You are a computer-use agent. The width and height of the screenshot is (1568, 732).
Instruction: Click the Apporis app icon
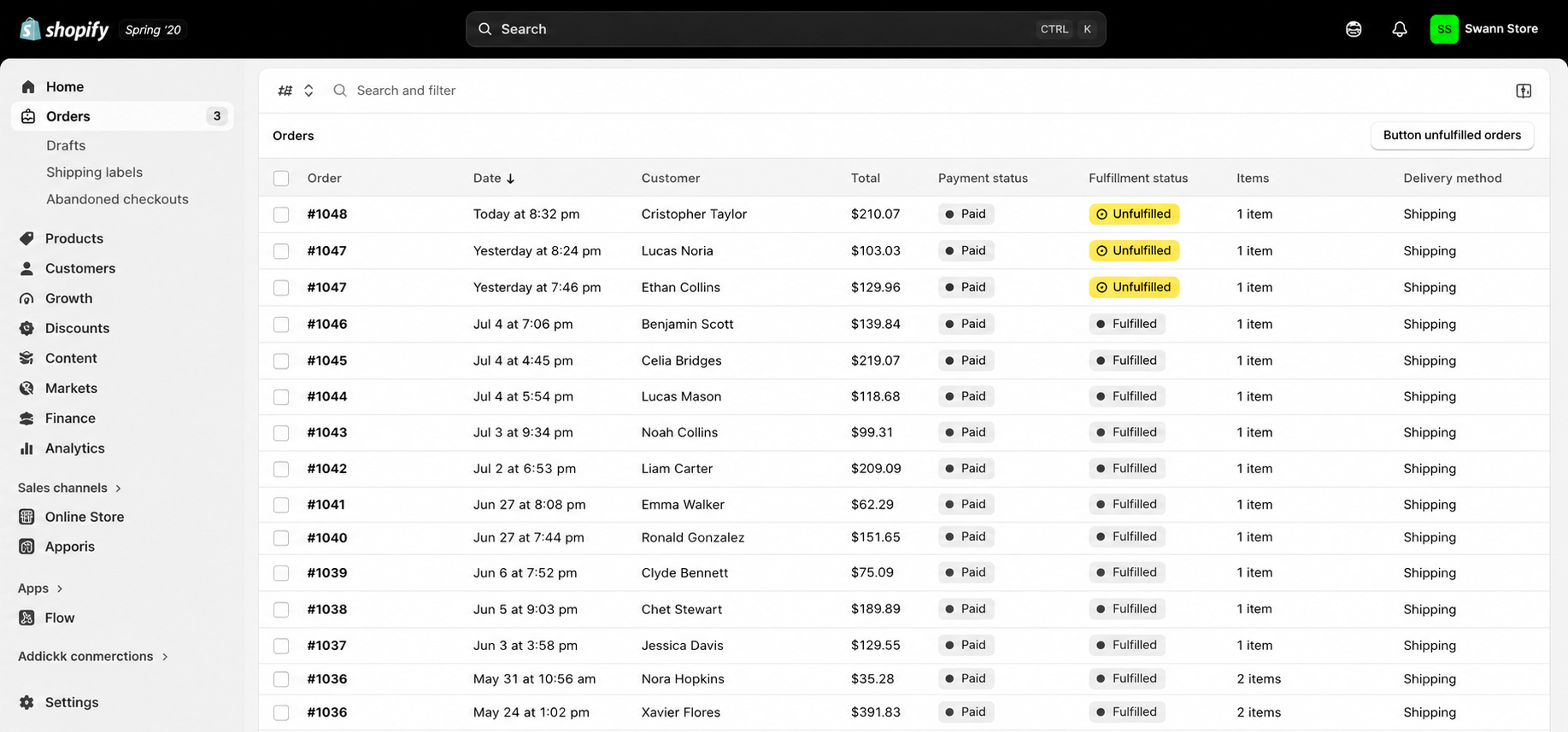27,547
